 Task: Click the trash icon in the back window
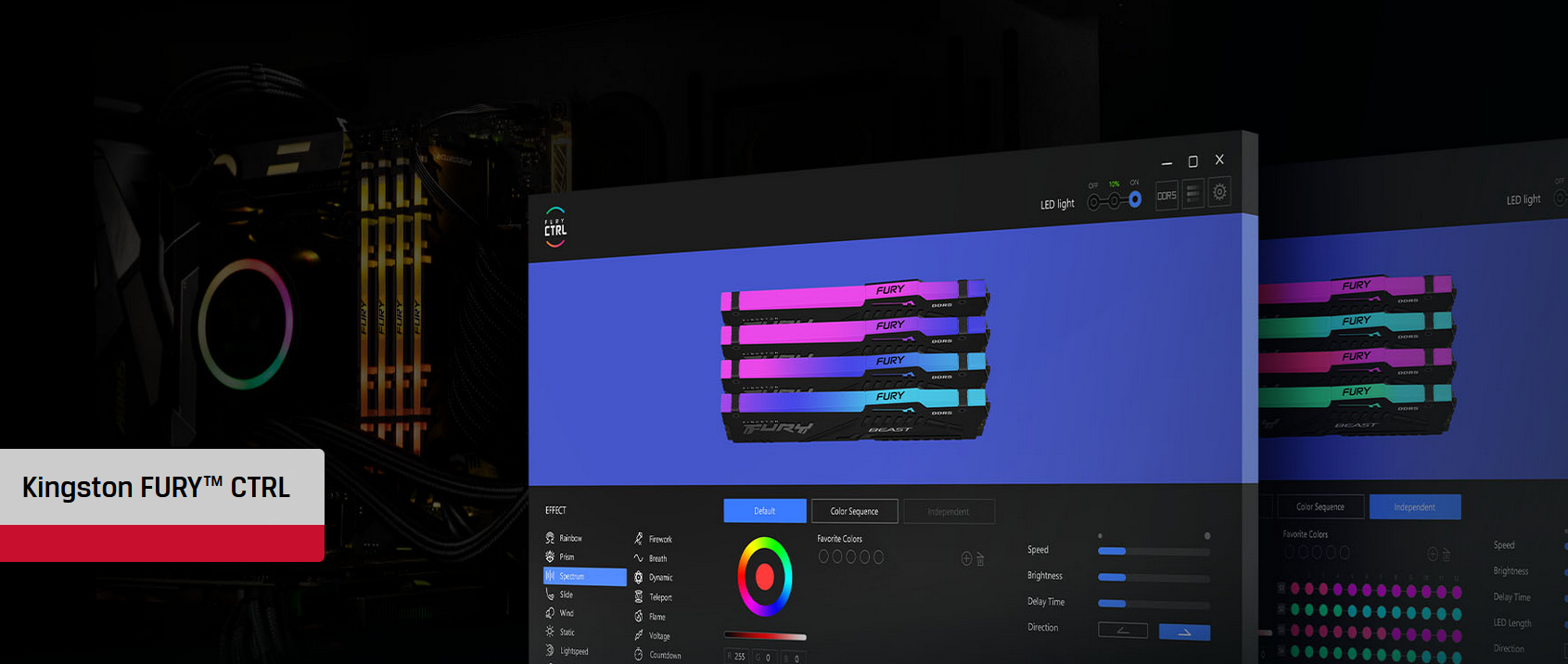[1446, 554]
